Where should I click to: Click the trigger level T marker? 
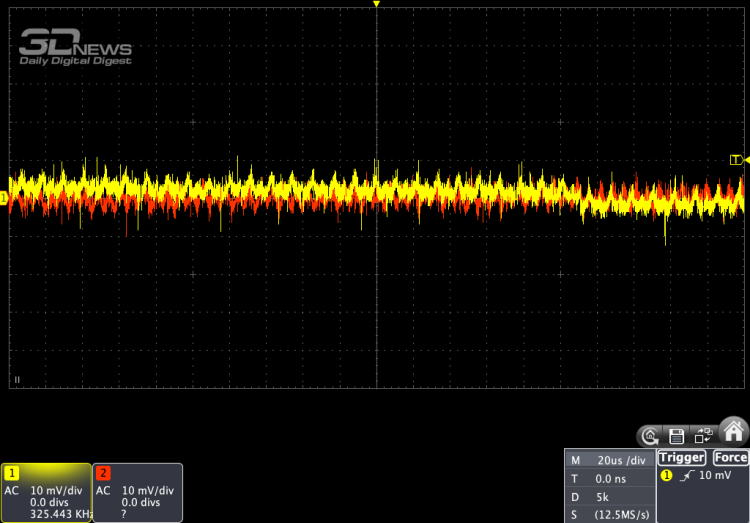coord(736,160)
